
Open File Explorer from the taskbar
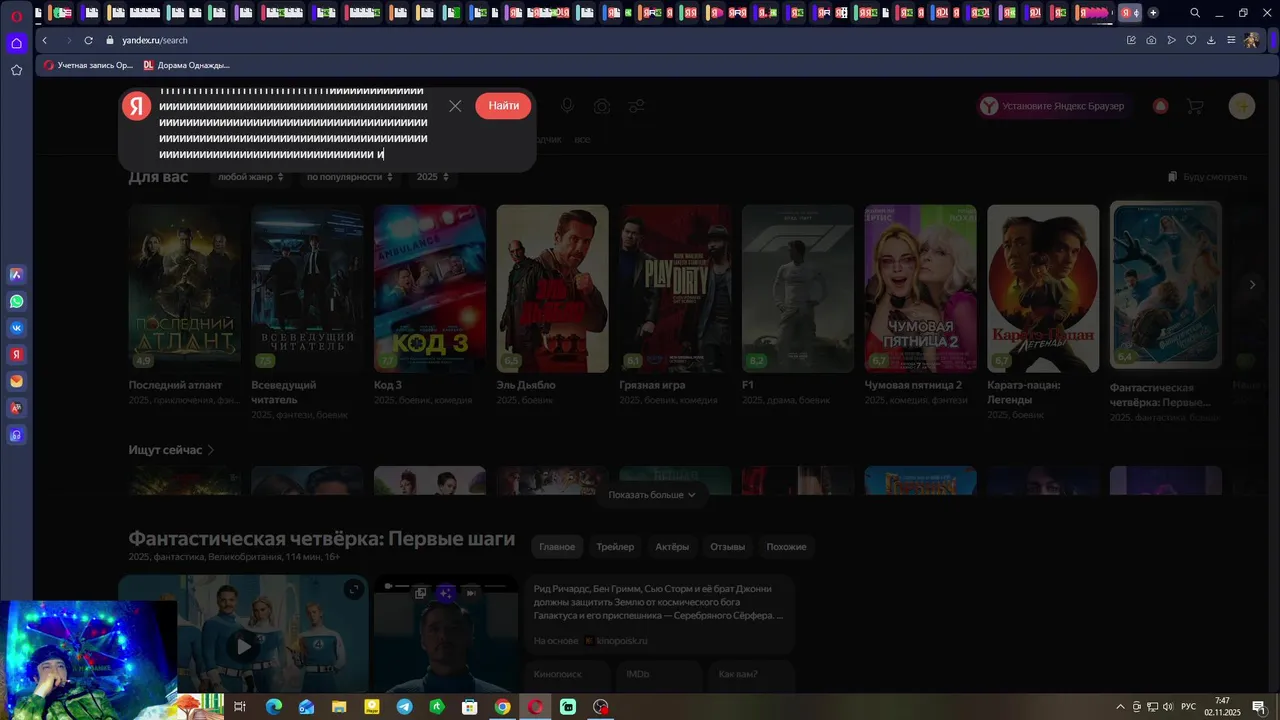(338, 707)
